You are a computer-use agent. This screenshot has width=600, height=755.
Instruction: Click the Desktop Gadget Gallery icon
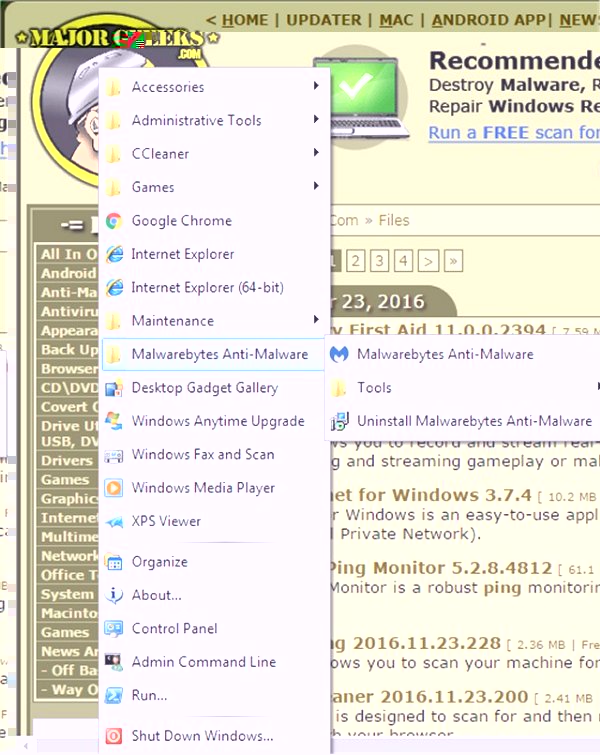click(x=114, y=388)
